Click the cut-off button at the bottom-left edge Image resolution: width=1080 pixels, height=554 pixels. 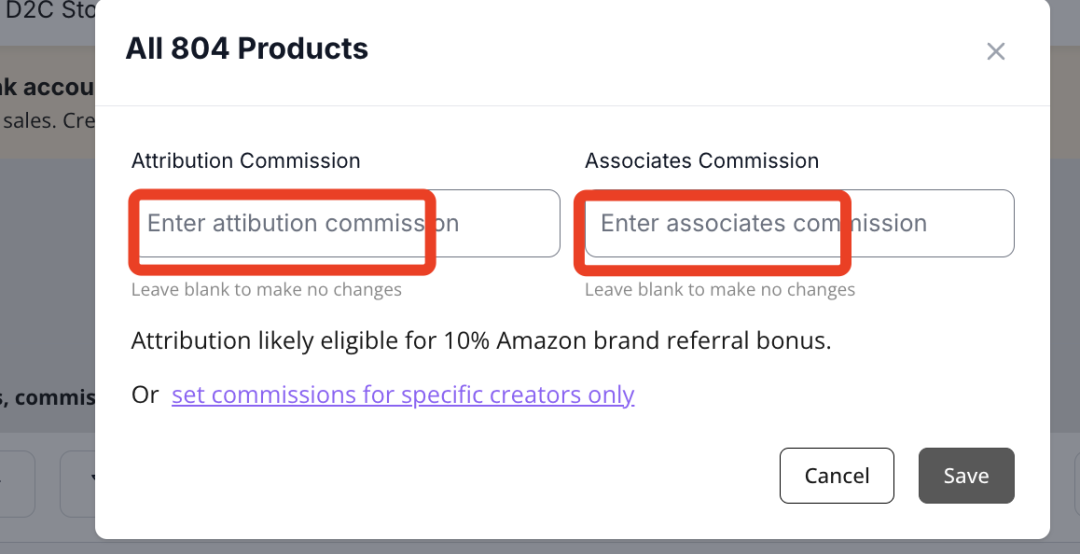coord(17,483)
